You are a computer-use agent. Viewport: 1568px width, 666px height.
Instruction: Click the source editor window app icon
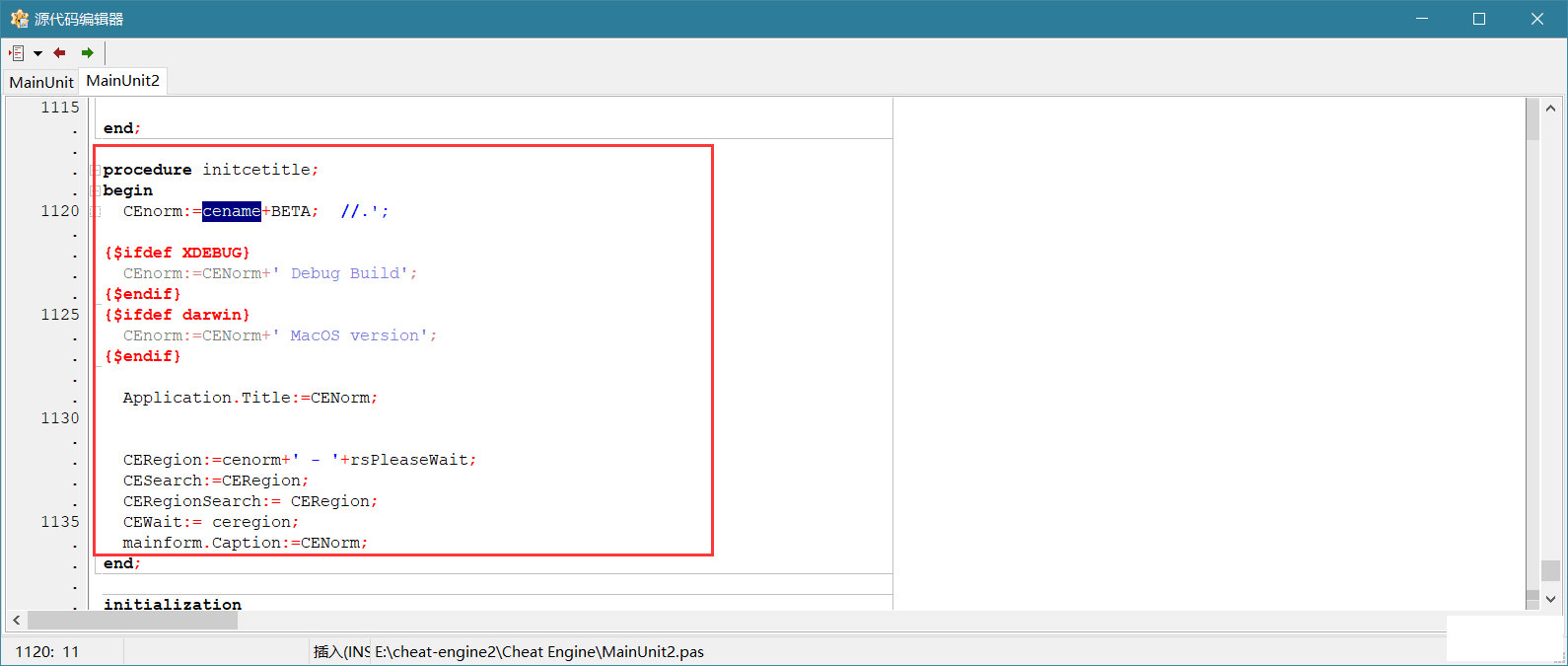point(19,19)
